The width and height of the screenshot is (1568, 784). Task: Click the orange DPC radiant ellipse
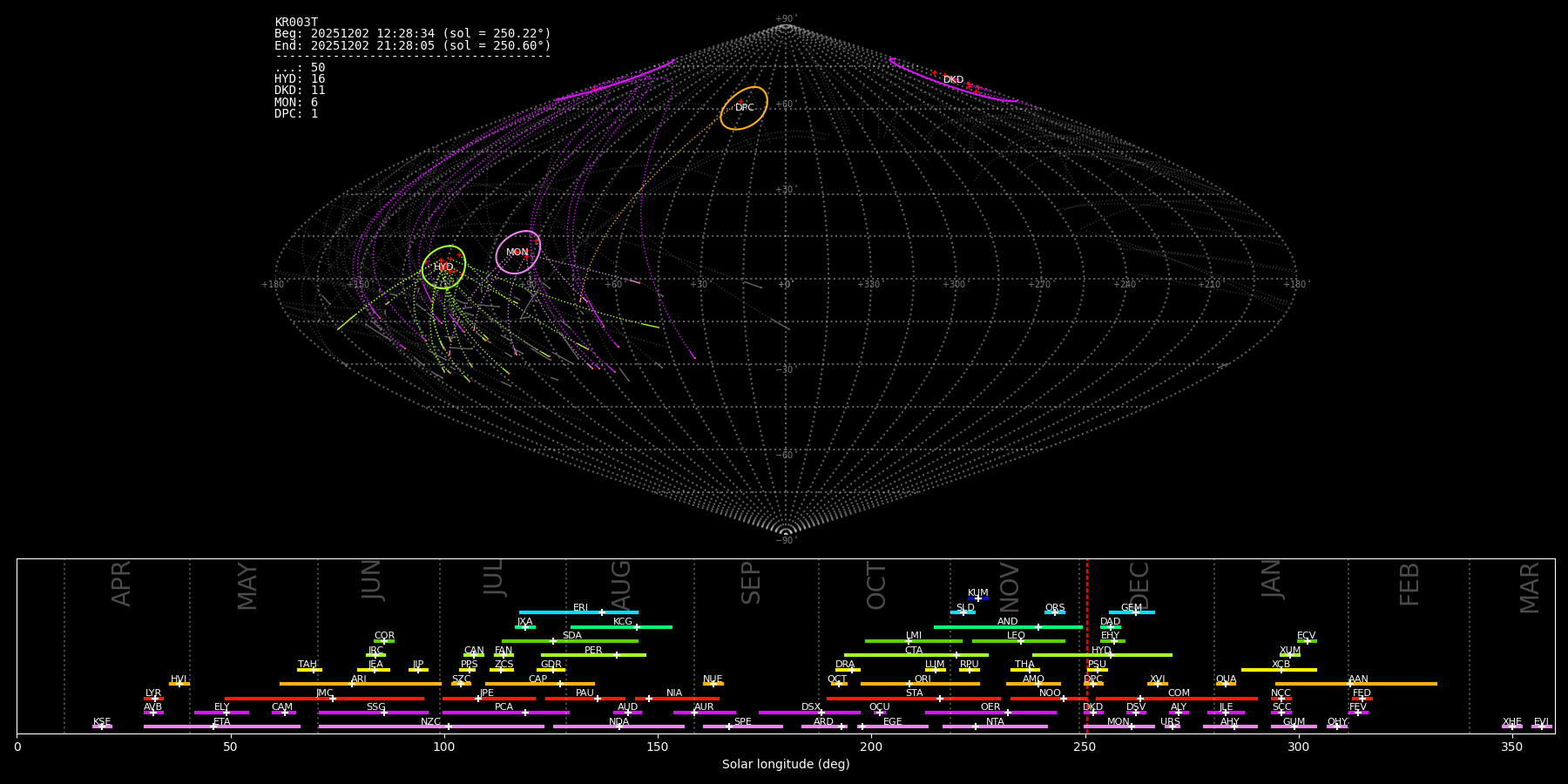743,107
